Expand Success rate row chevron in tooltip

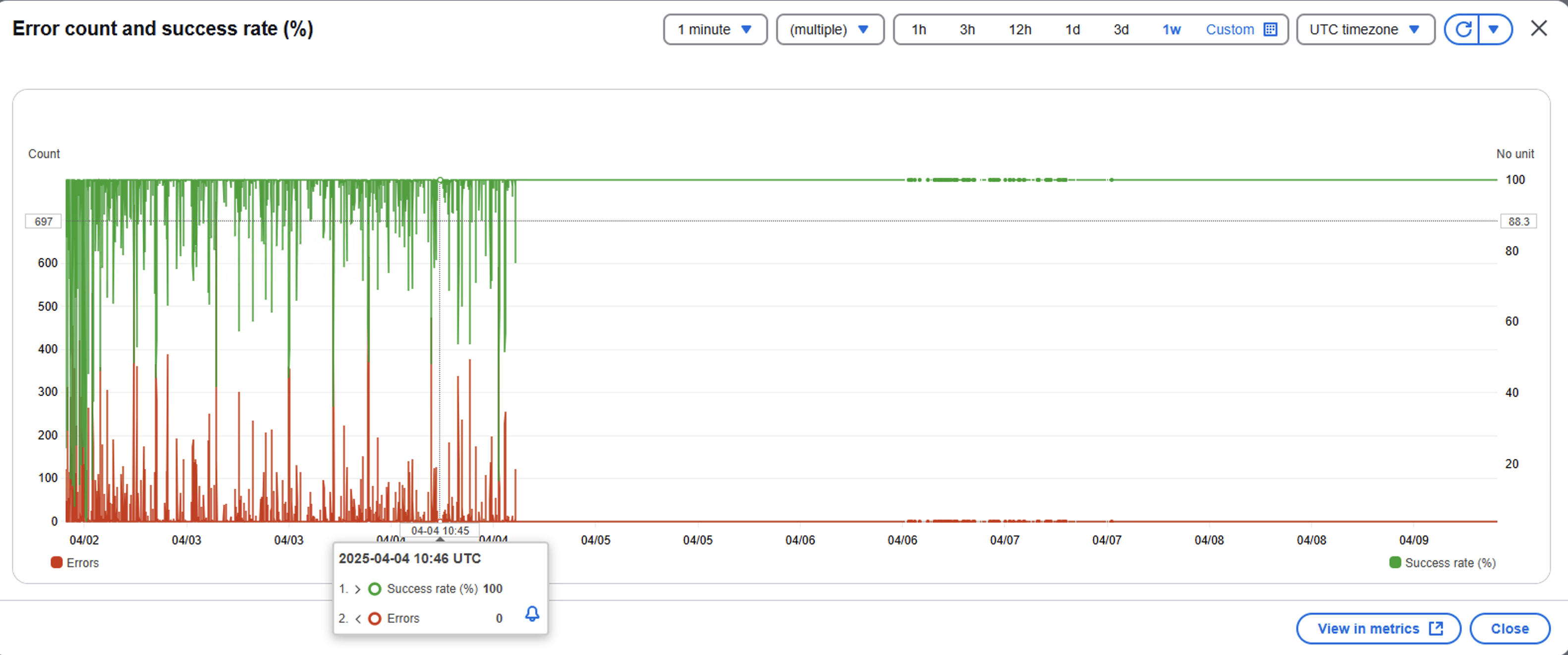(358, 589)
